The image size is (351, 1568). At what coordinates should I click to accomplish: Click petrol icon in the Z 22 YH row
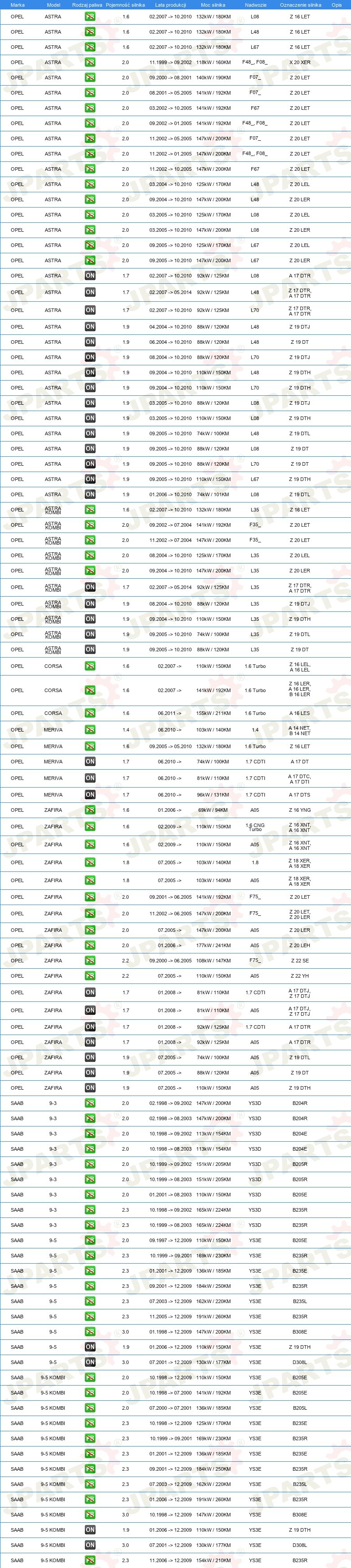(90, 976)
